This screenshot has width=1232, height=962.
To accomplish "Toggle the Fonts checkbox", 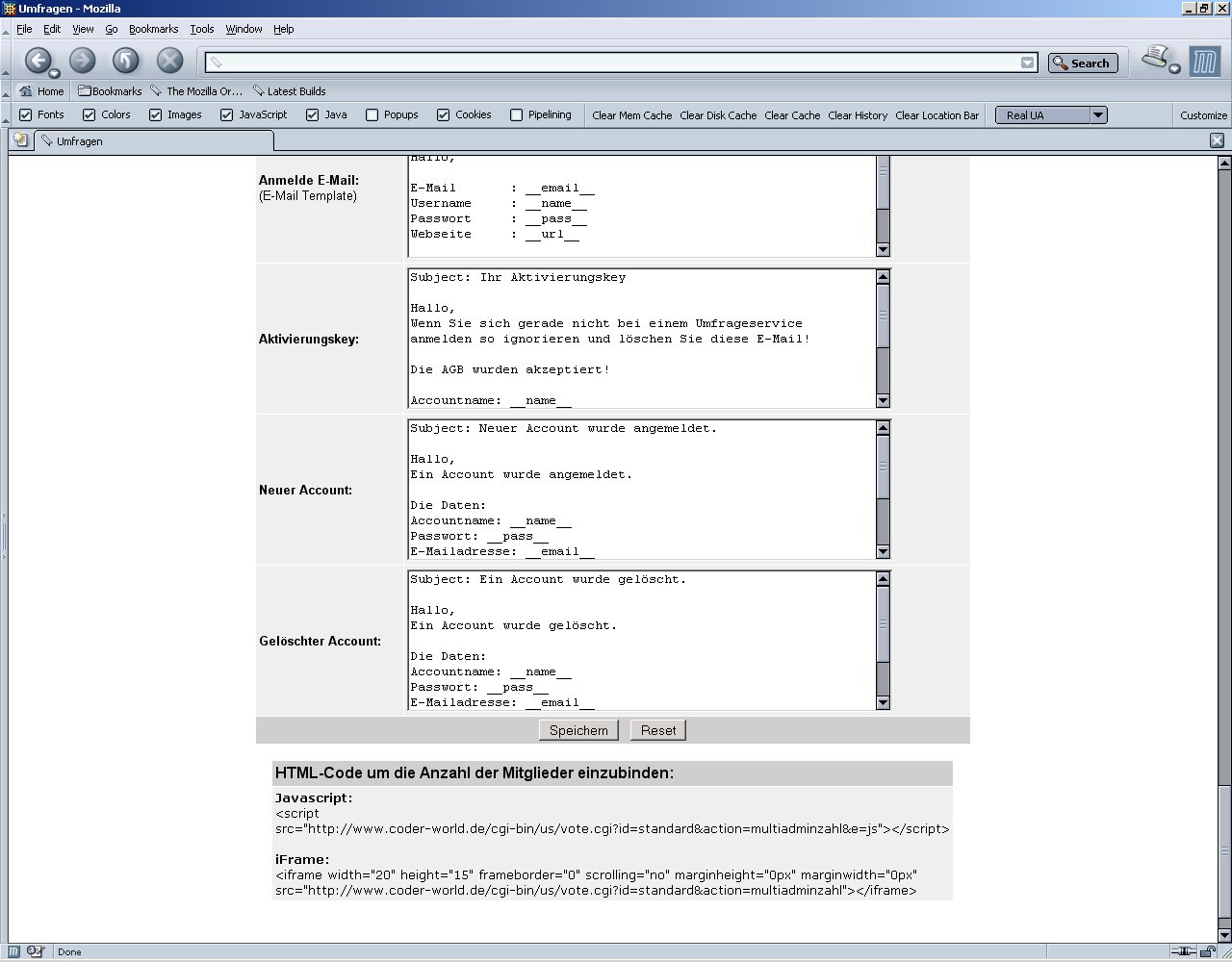I will click(x=26, y=114).
